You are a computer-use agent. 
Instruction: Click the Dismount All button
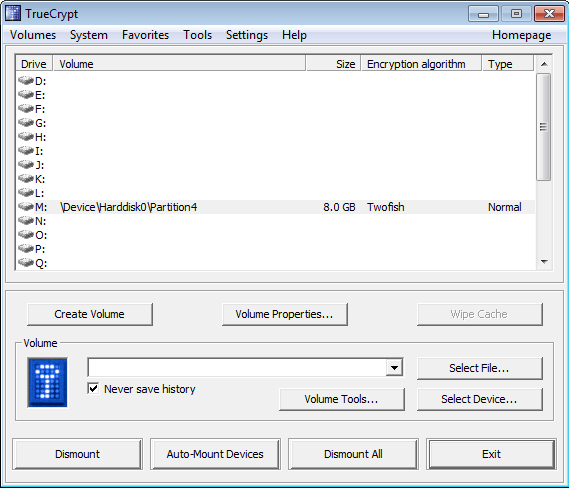point(353,454)
